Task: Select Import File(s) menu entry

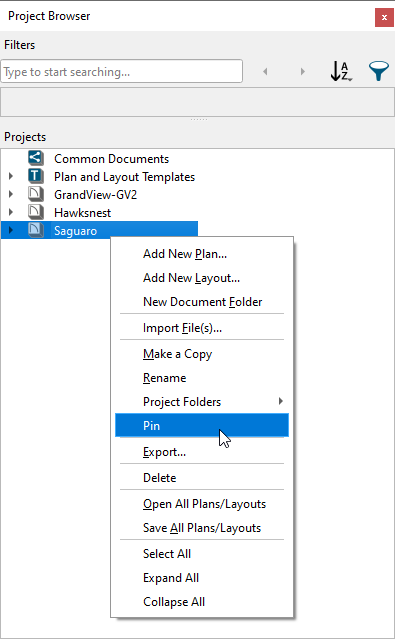Action: tap(202, 328)
